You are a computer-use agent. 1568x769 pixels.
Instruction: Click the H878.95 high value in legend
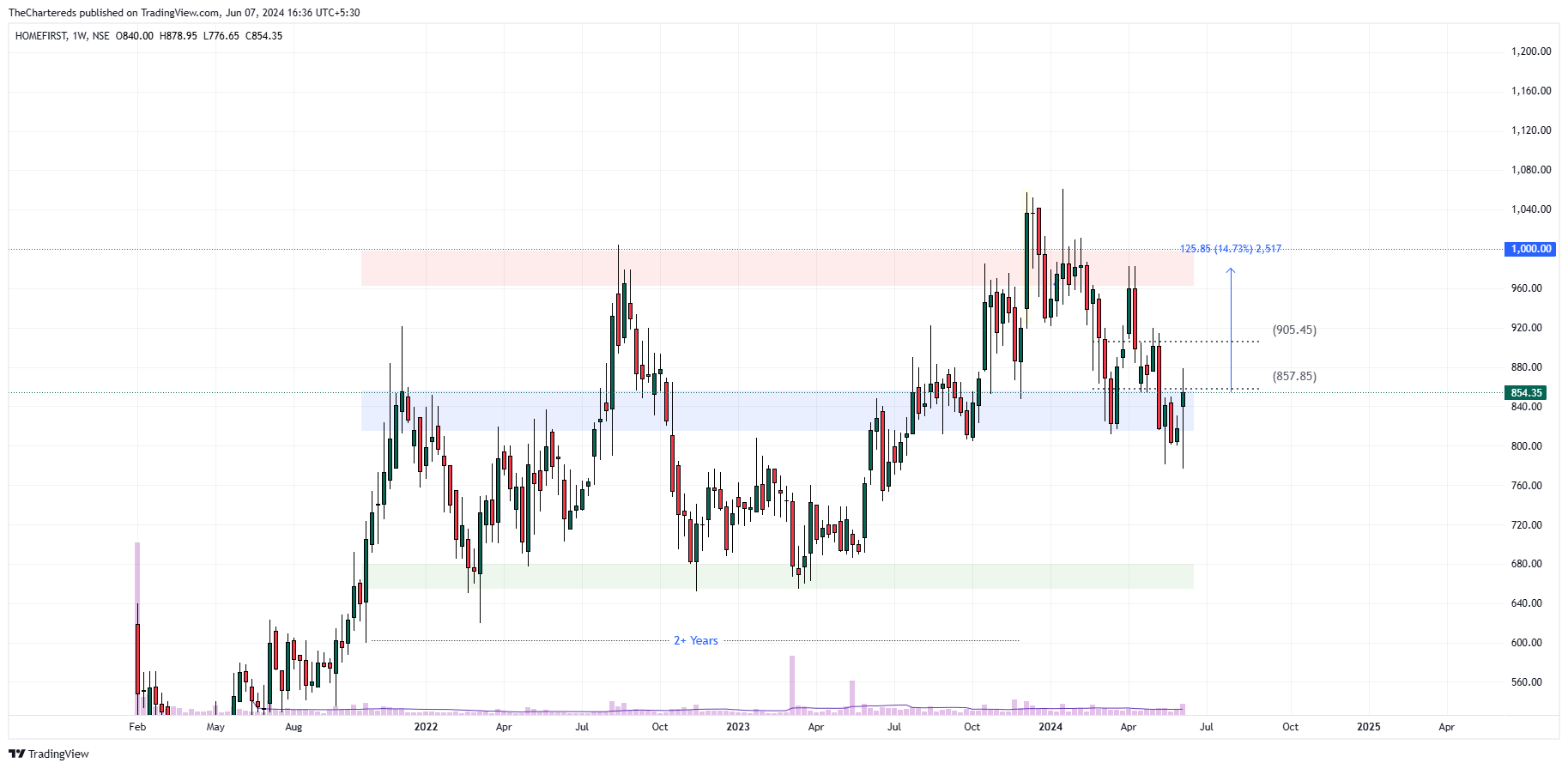[x=179, y=36]
